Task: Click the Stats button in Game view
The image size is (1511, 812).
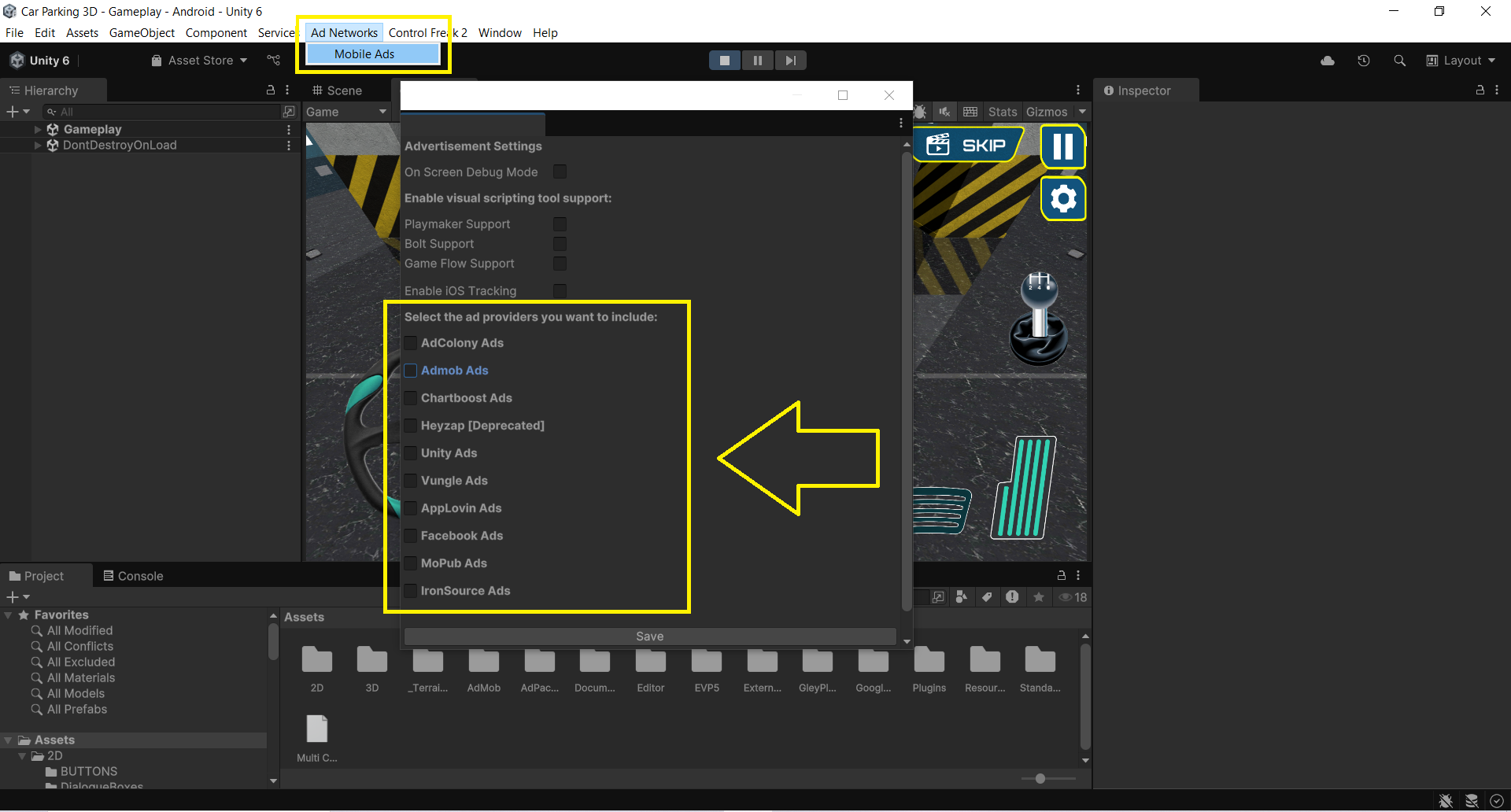Action: point(1001,112)
